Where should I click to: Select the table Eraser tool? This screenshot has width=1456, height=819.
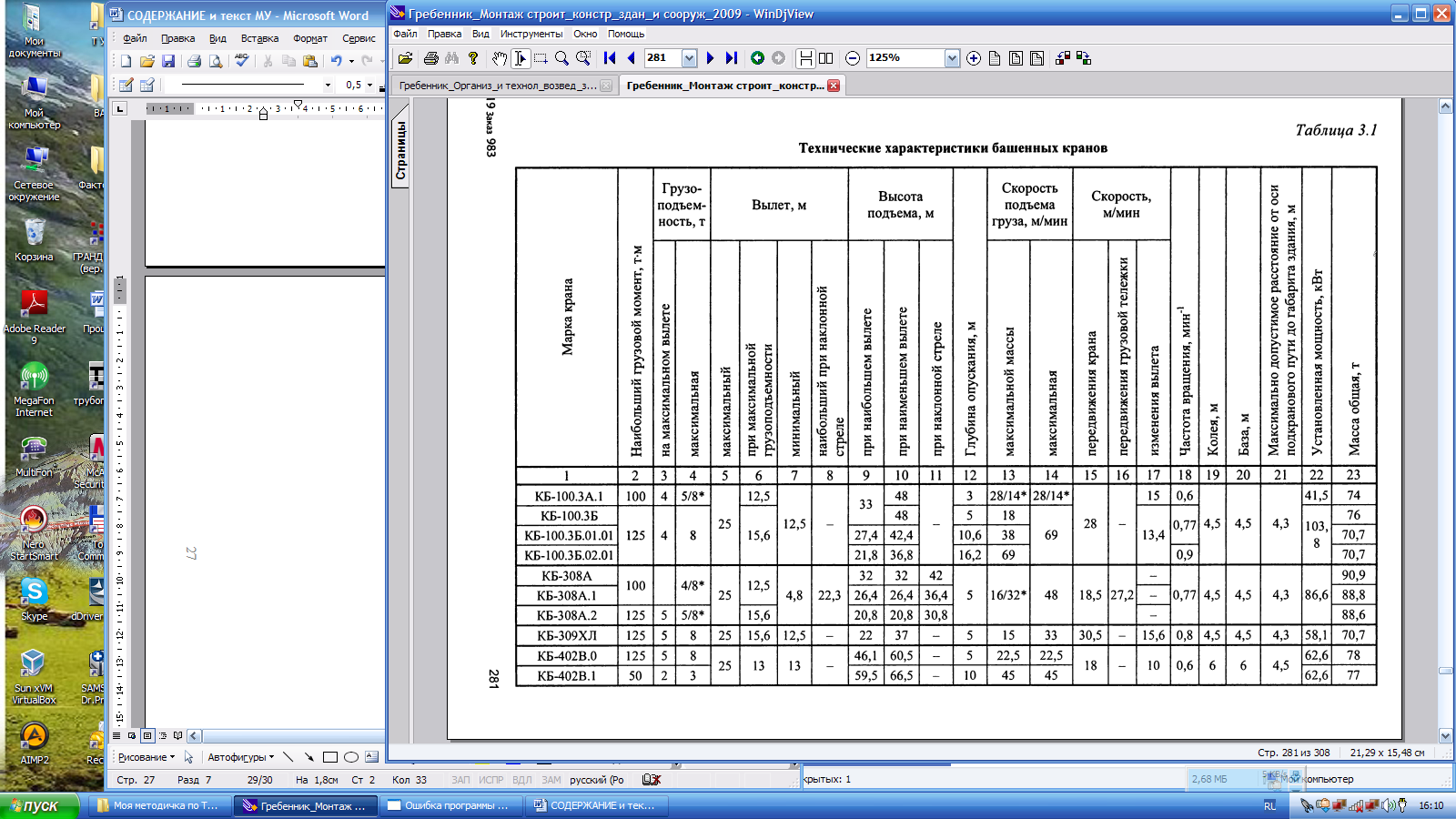tap(147, 85)
